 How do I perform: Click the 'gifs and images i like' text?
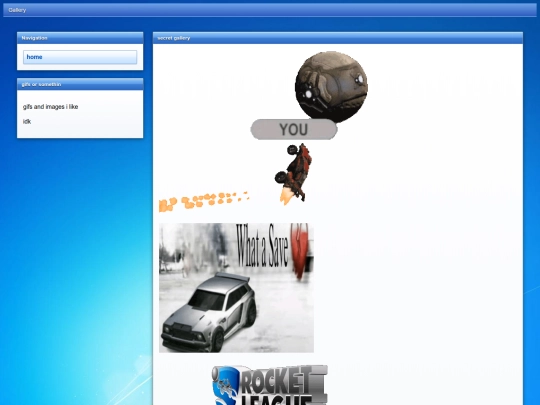[x=51, y=107]
